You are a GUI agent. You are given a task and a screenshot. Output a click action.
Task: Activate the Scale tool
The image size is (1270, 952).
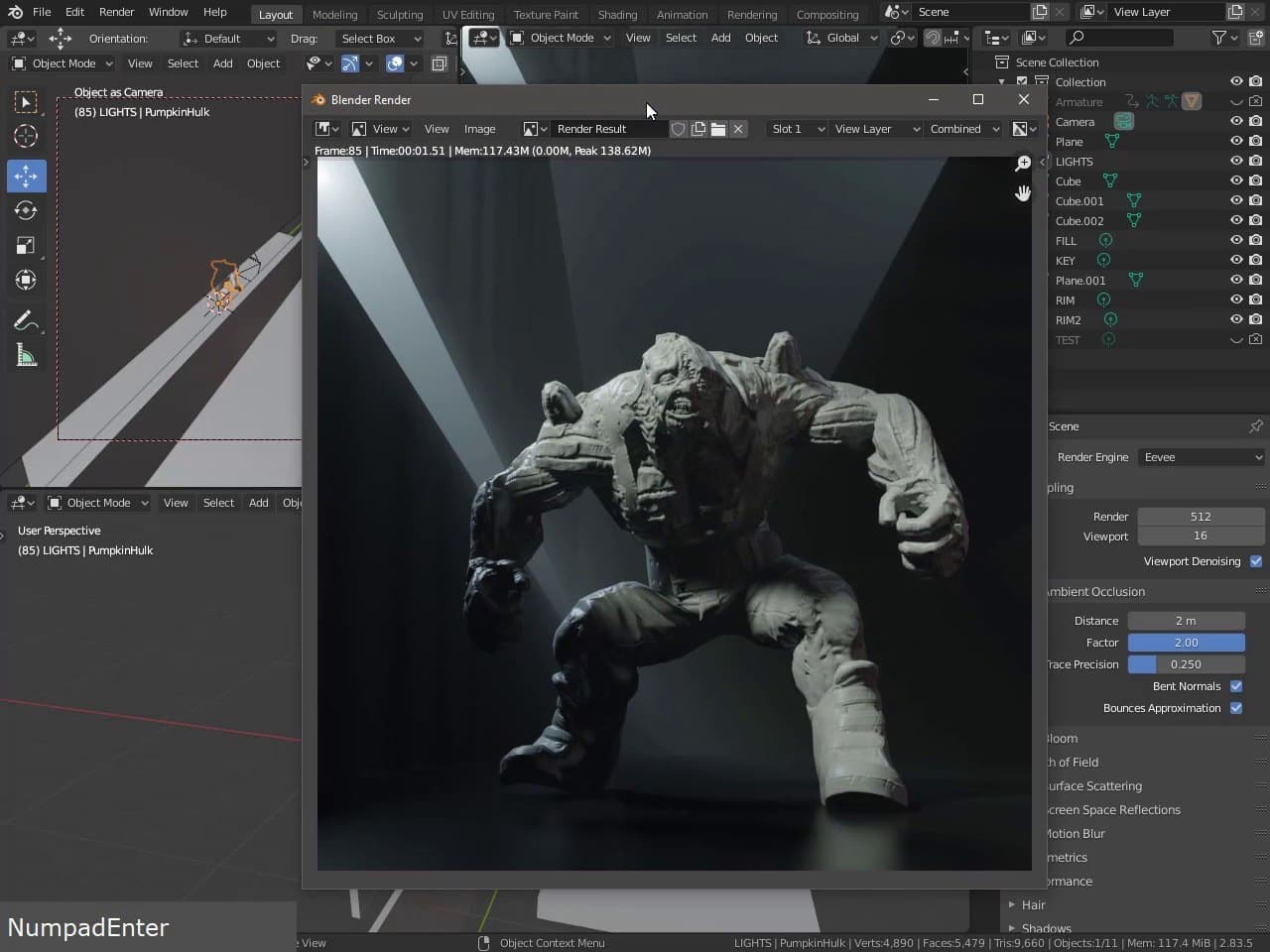tap(26, 245)
